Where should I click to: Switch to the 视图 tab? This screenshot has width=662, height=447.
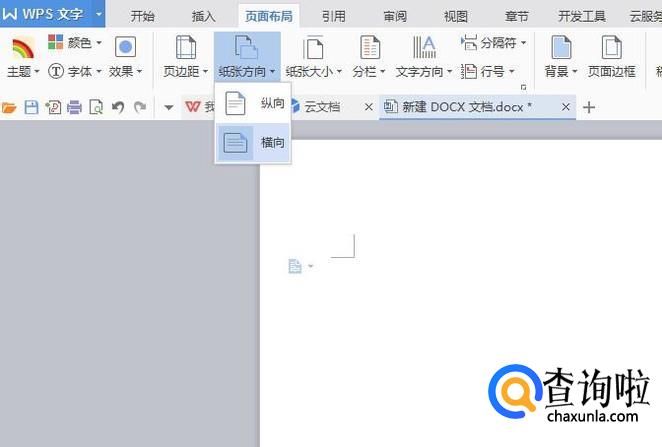click(456, 16)
